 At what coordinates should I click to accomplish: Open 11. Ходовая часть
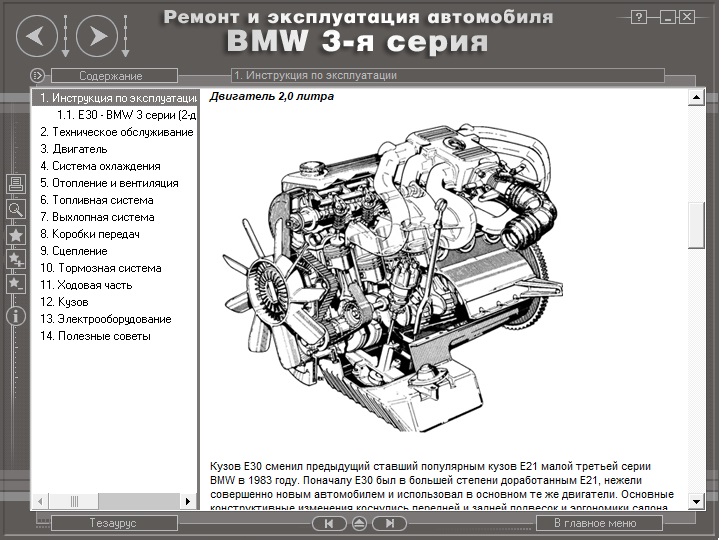(x=86, y=285)
